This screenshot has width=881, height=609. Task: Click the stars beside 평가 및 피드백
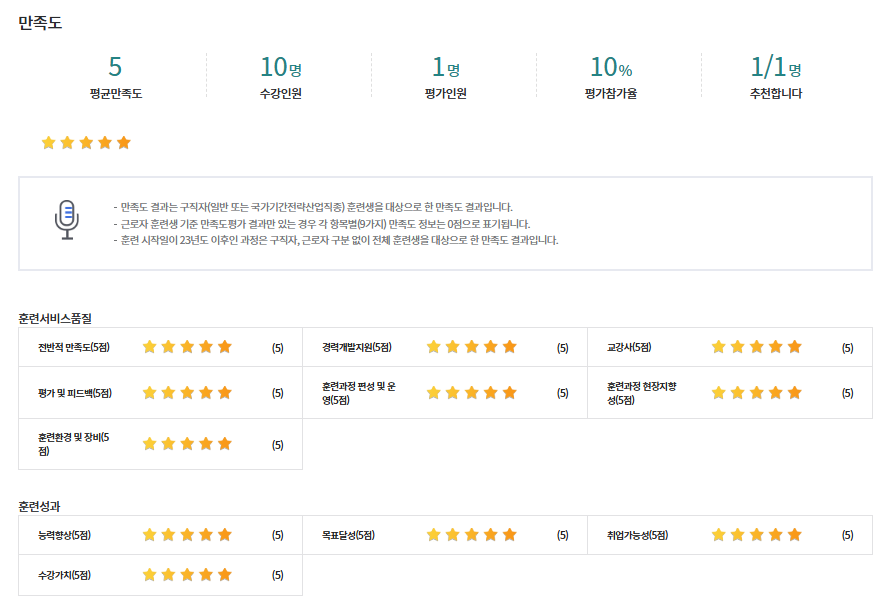pos(187,393)
